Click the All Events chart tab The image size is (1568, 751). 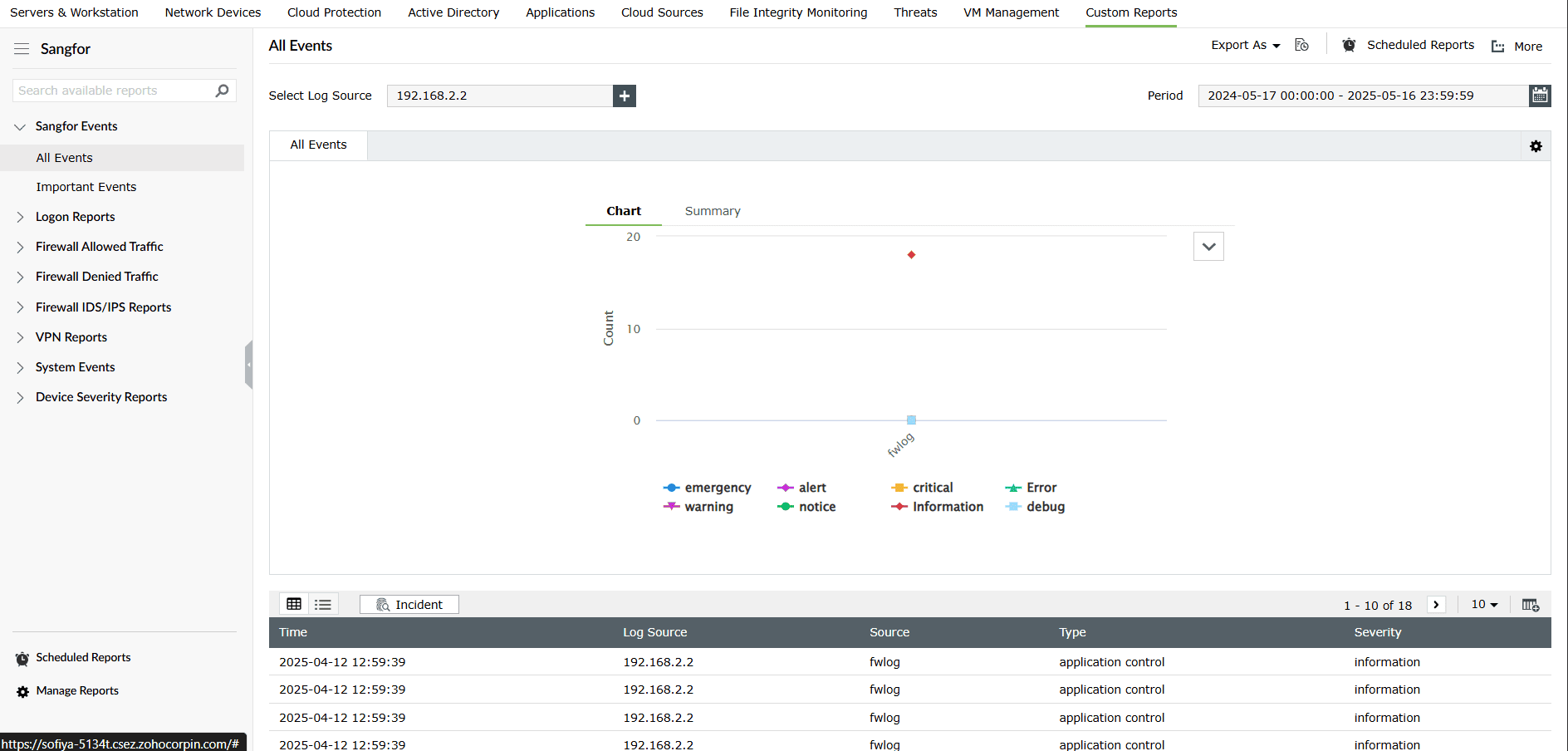click(x=318, y=145)
